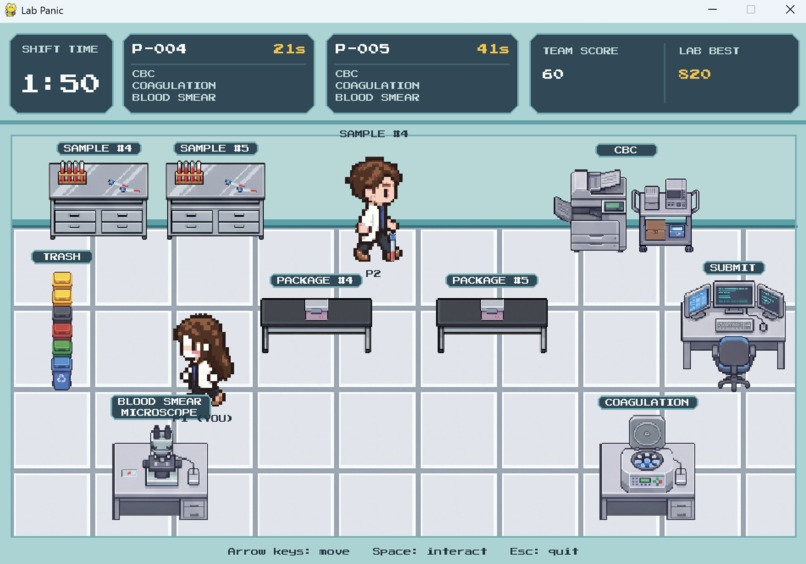This screenshot has width=806, height=564.
Task: Click the submit station center monitor
Action: click(734, 296)
